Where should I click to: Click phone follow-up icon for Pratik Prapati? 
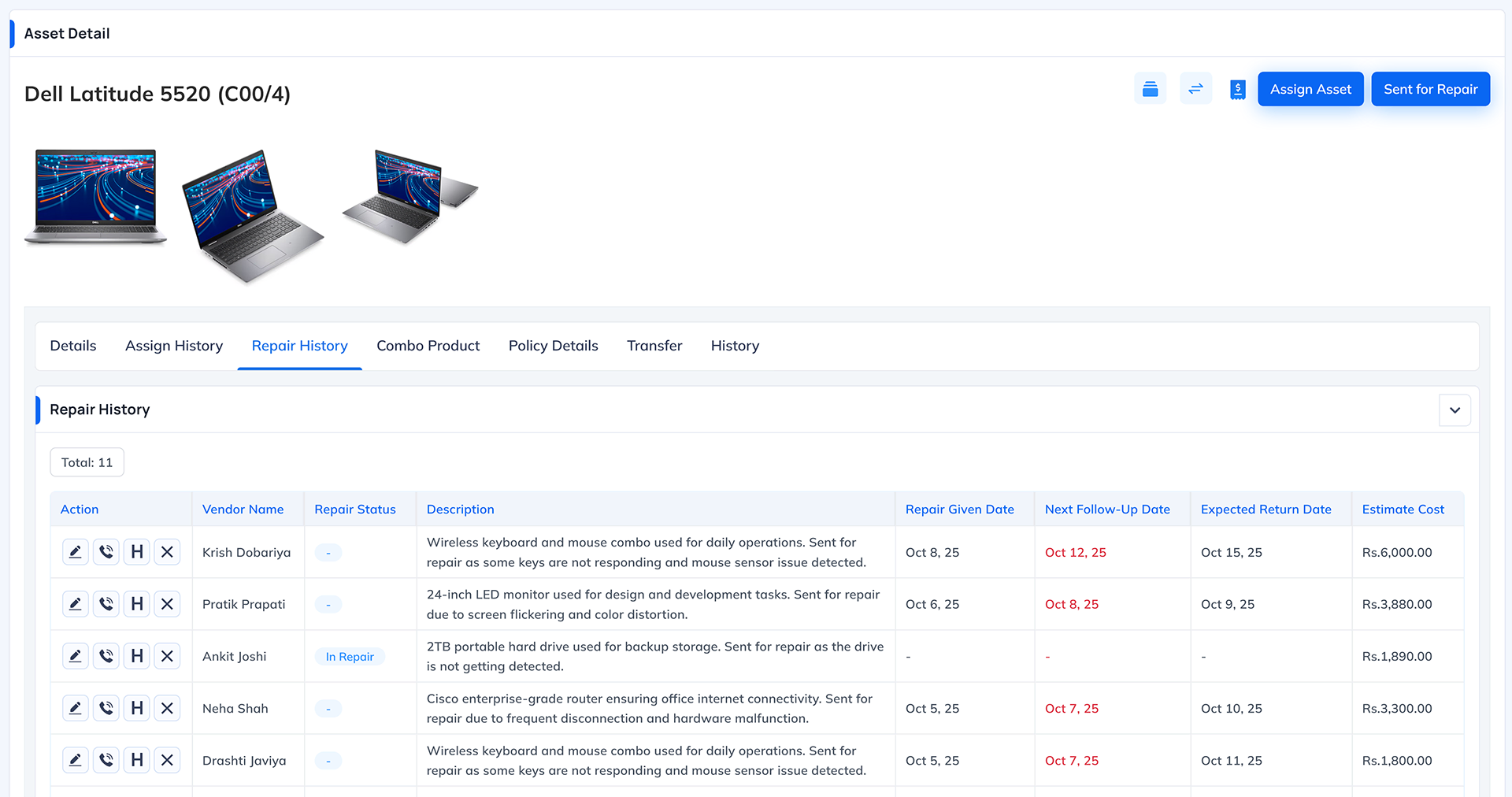(x=106, y=604)
